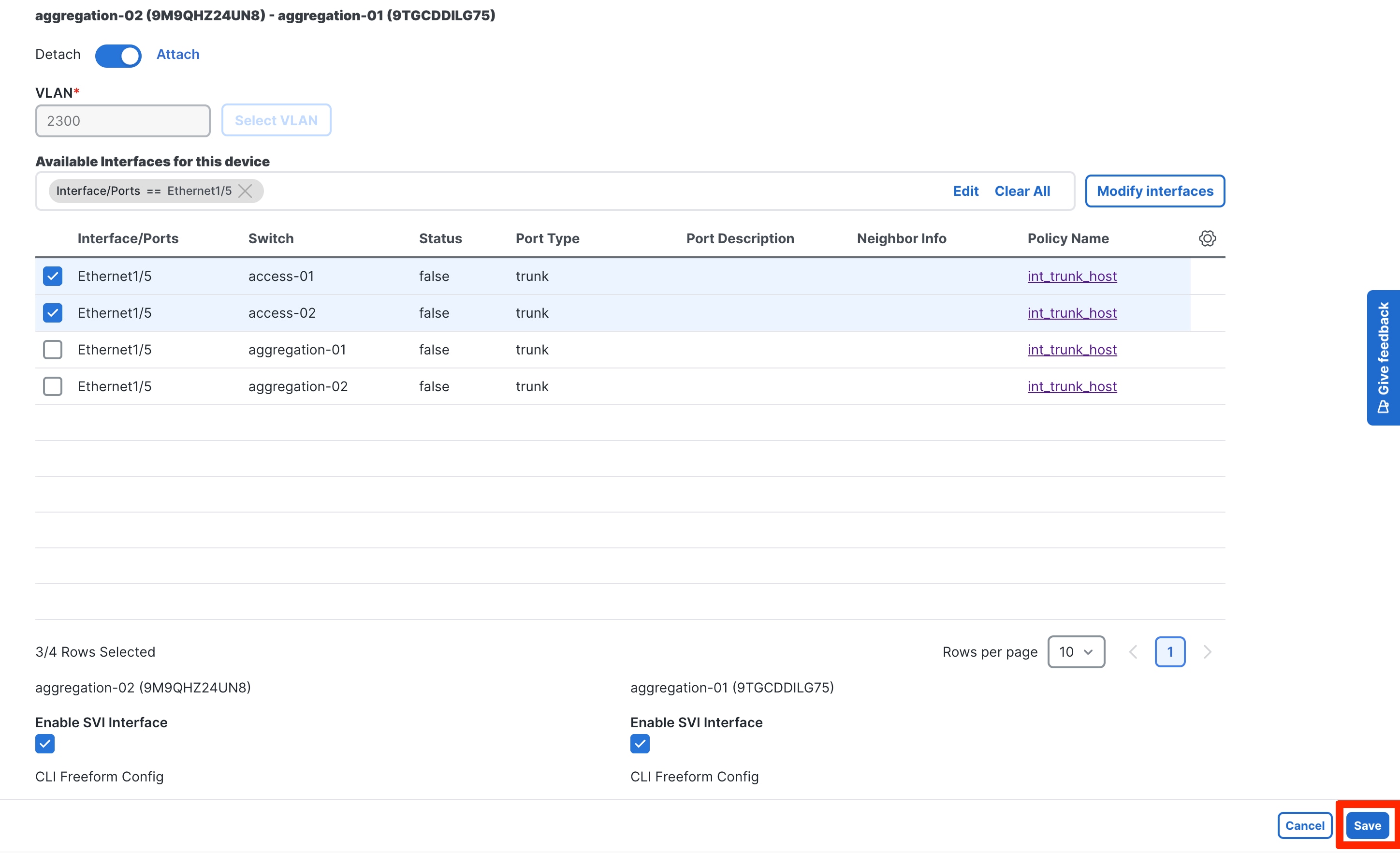Open the Rows per page dropdown
The width and height of the screenshot is (1400, 853).
tap(1076, 652)
